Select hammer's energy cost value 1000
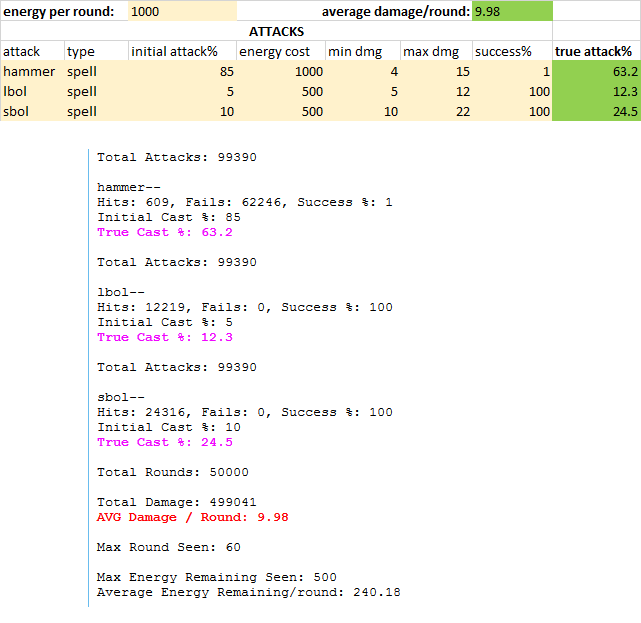 pos(281,71)
